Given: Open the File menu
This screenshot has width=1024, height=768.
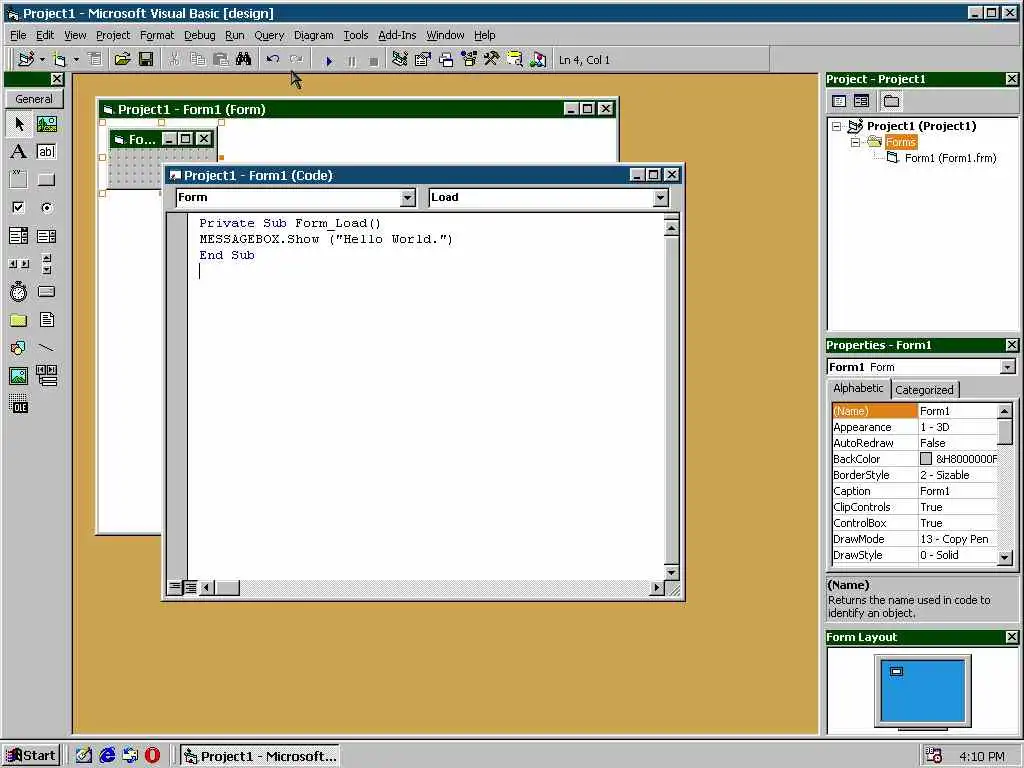Looking at the screenshot, I should point(18,35).
